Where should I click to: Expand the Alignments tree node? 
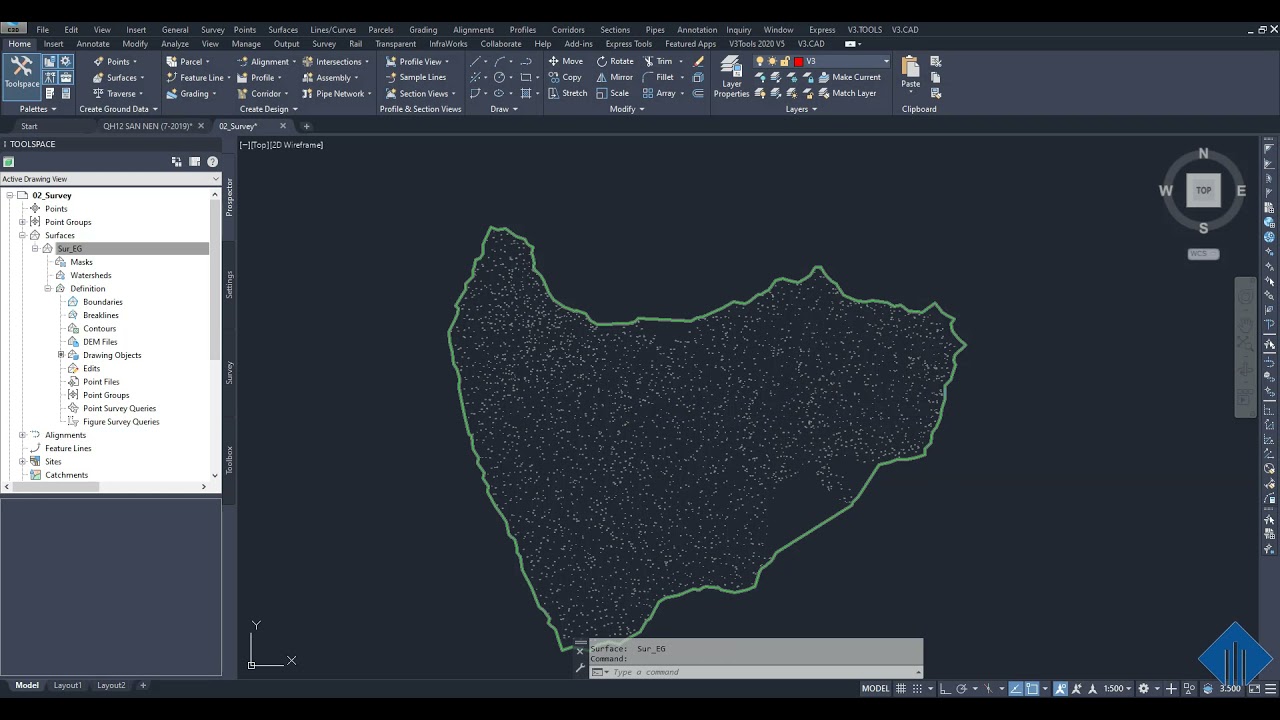click(22, 435)
